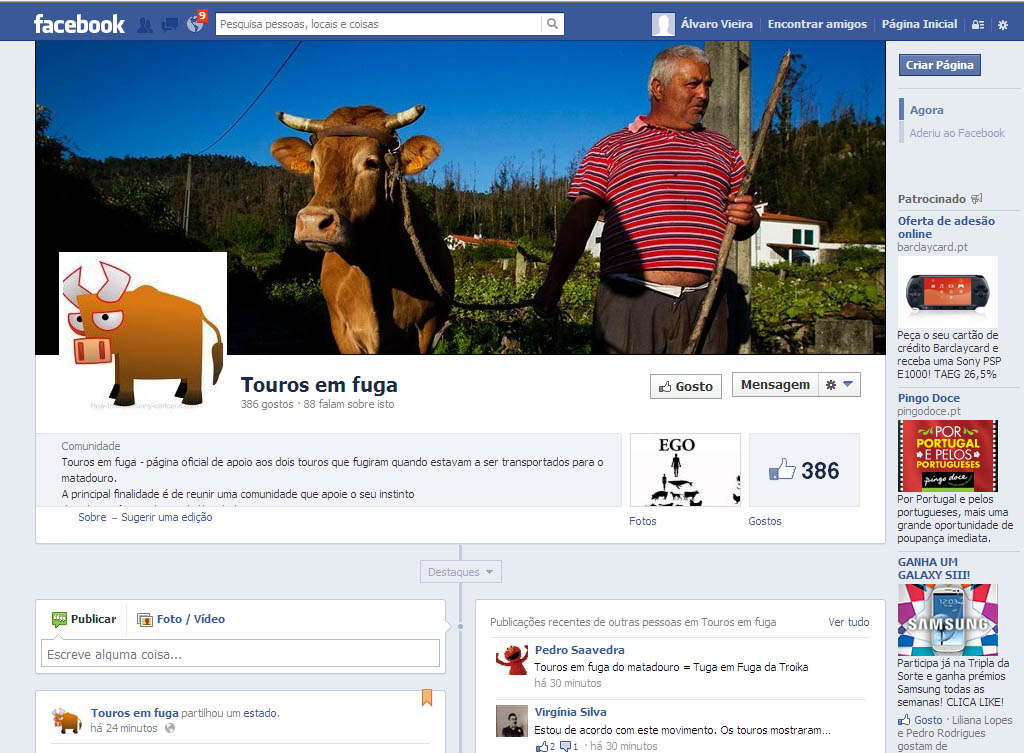Viewport: 1024px width, 753px height.
Task: Click the Criar Página button
Action: point(939,65)
